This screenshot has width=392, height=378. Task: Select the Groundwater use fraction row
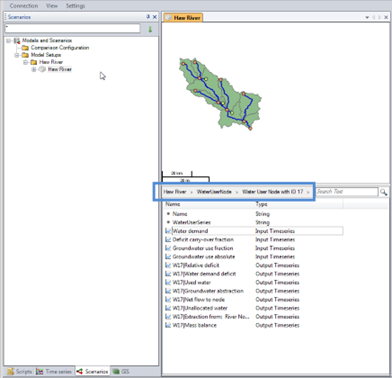254,248
